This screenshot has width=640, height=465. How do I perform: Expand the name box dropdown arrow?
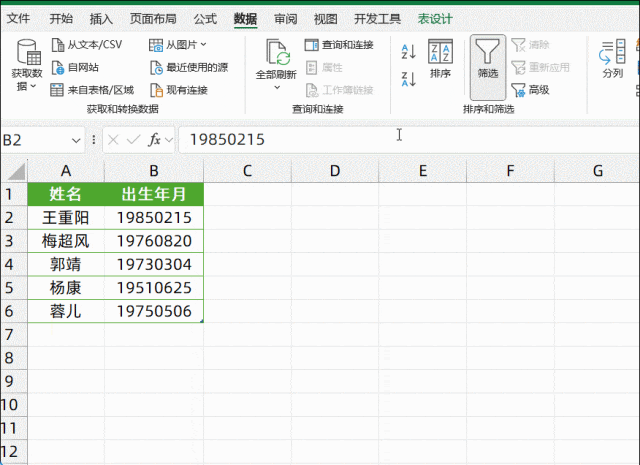(x=76, y=141)
